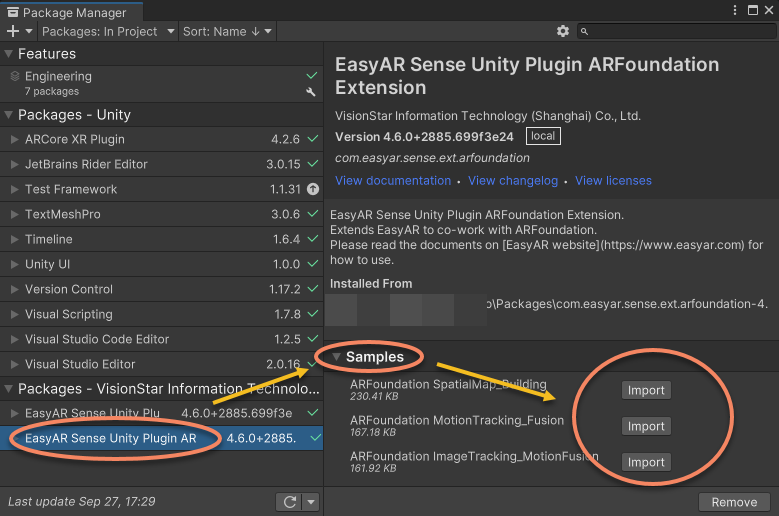Open the View documentation link
The width and height of the screenshot is (779, 516).
tap(393, 181)
